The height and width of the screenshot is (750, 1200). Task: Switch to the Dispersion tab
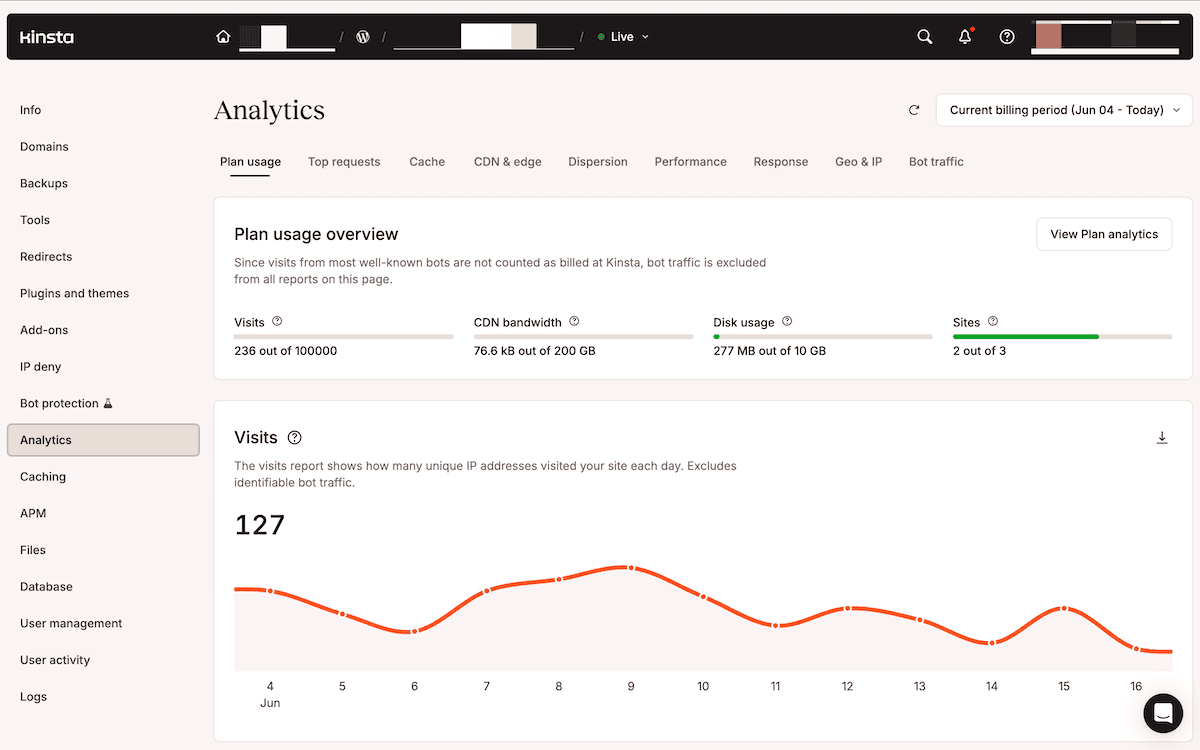pos(598,162)
